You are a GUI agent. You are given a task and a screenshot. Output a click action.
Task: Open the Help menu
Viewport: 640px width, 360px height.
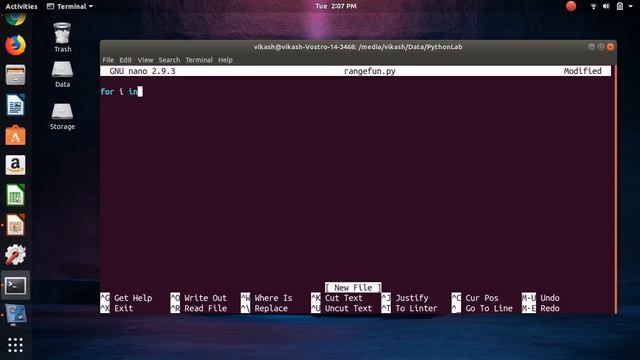(x=225, y=60)
